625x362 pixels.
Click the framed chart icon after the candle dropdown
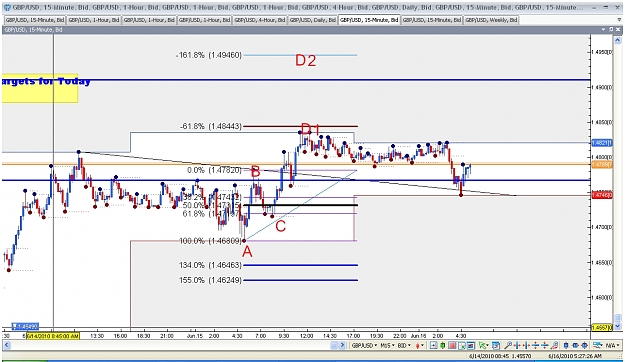(x=433, y=345)
